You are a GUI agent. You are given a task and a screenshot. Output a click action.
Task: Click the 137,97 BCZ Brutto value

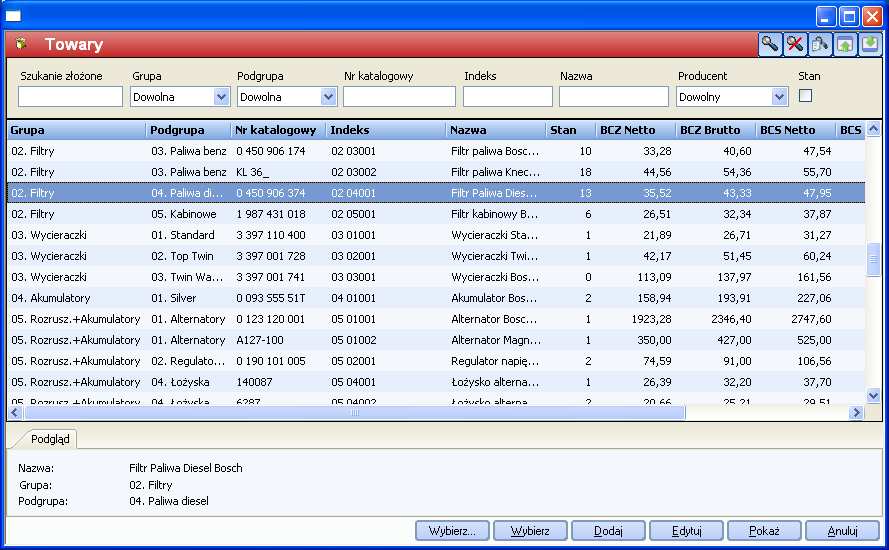[734, 277]
